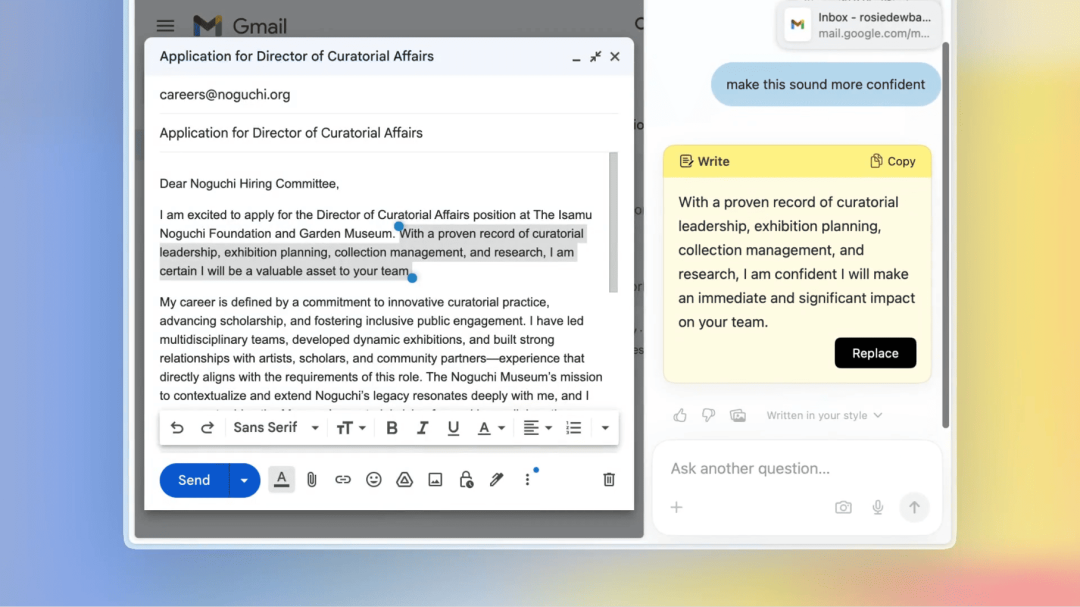Exit full-screen compose with arrows icon
The width and height of the screenshot is (1080, 607).
coord(596,56)
